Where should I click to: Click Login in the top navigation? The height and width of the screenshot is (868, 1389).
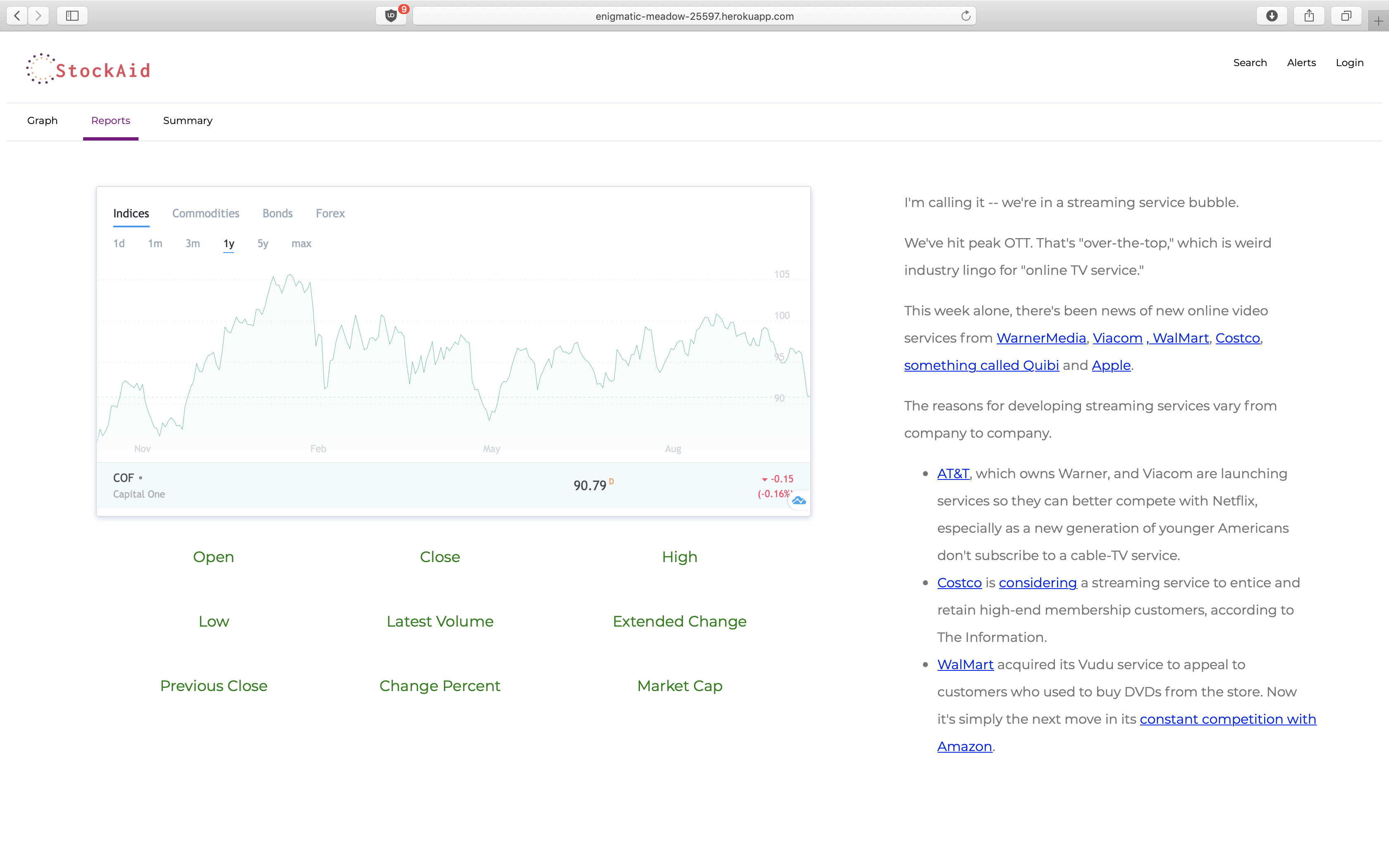tap(1349, 62)
